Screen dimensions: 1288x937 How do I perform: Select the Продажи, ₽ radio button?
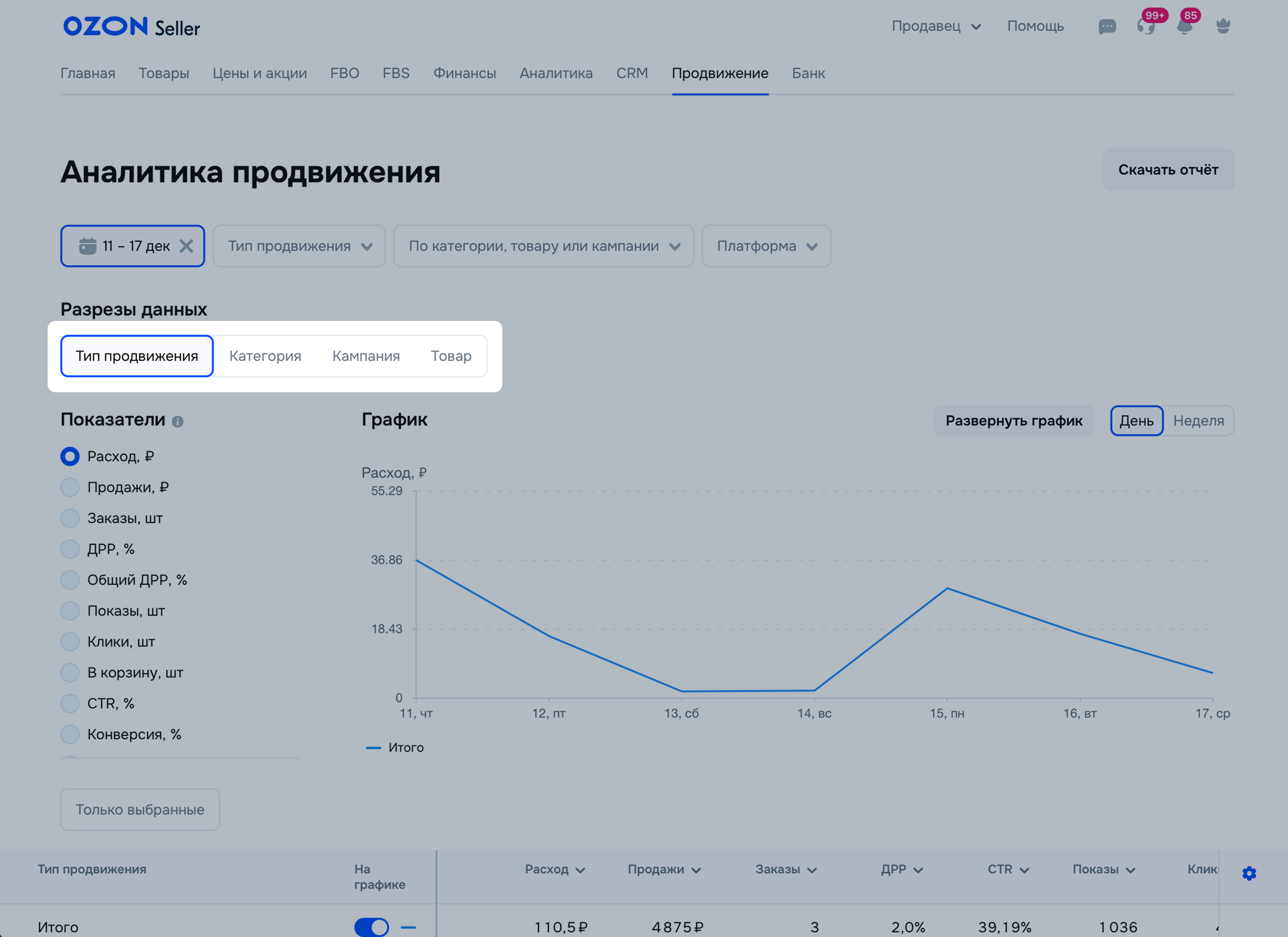tap(70, 487)
